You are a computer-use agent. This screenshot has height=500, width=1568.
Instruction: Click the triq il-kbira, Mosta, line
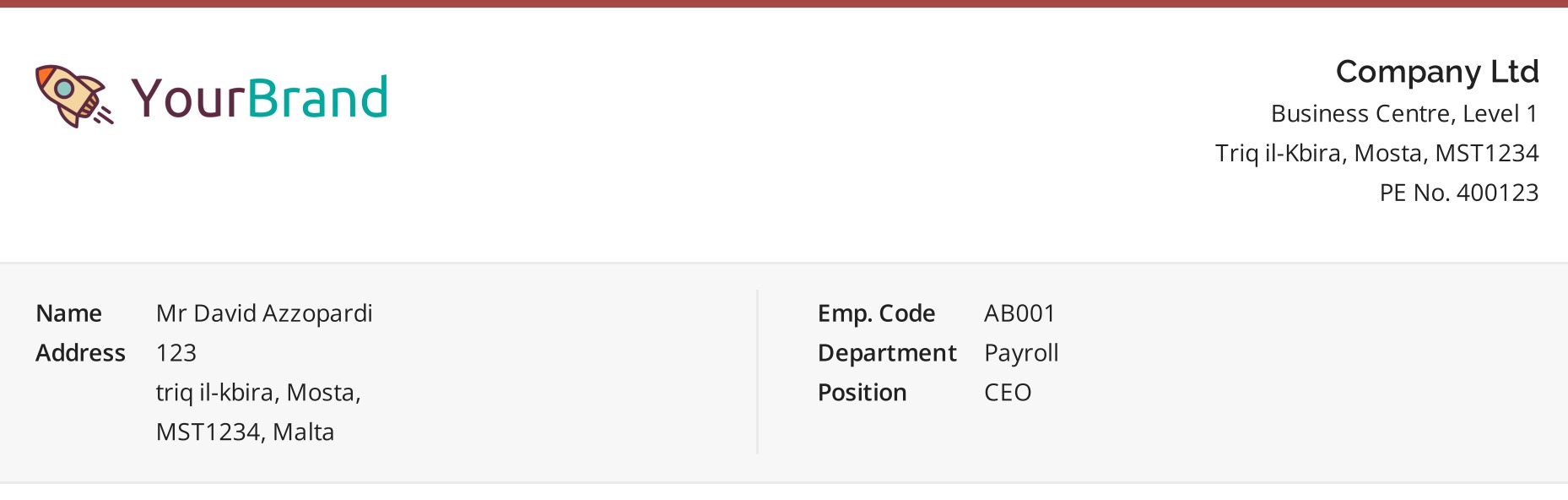(258, 393)
